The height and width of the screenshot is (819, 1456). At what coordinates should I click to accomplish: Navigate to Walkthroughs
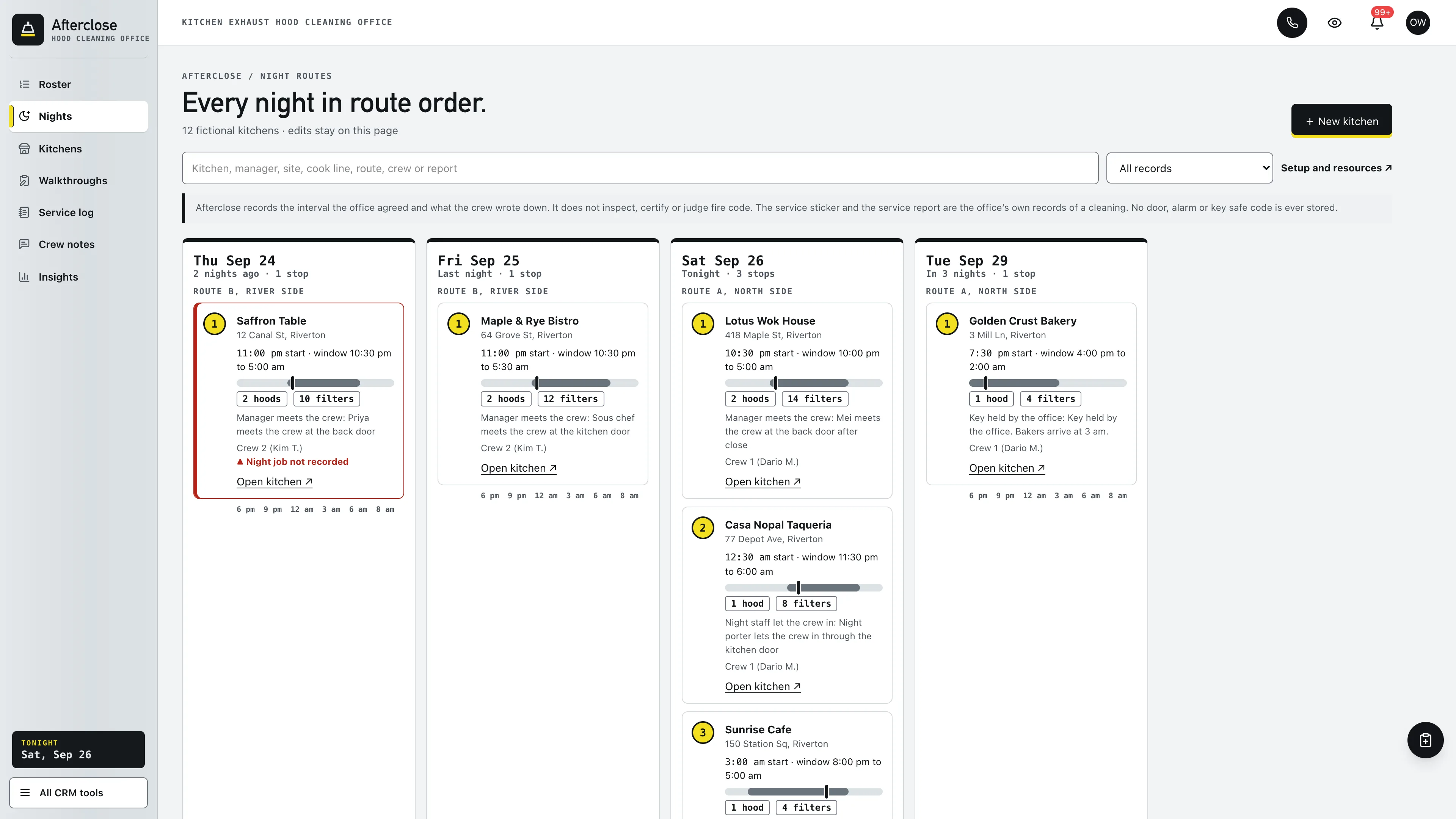coord(78,180)
